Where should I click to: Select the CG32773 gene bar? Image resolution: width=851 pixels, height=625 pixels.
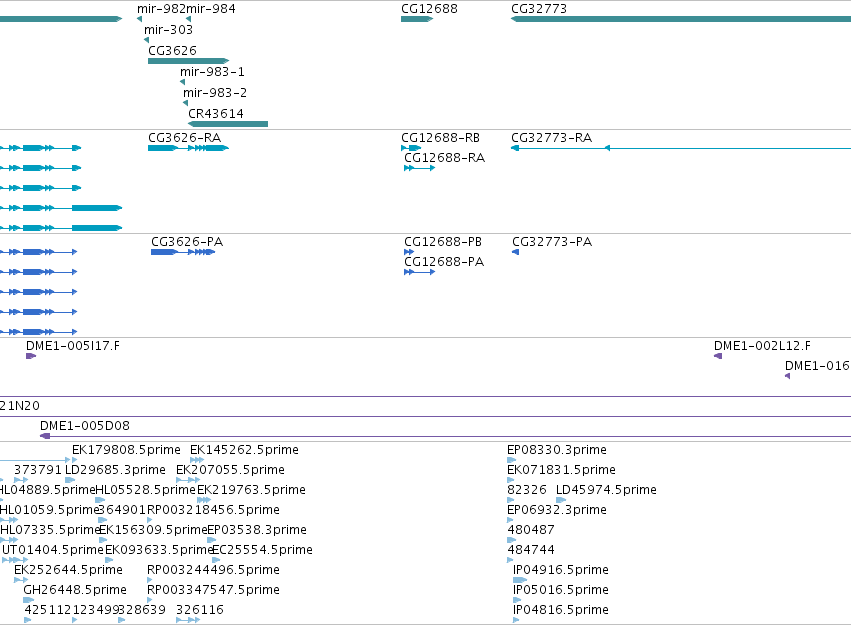(x=681, y=19)
